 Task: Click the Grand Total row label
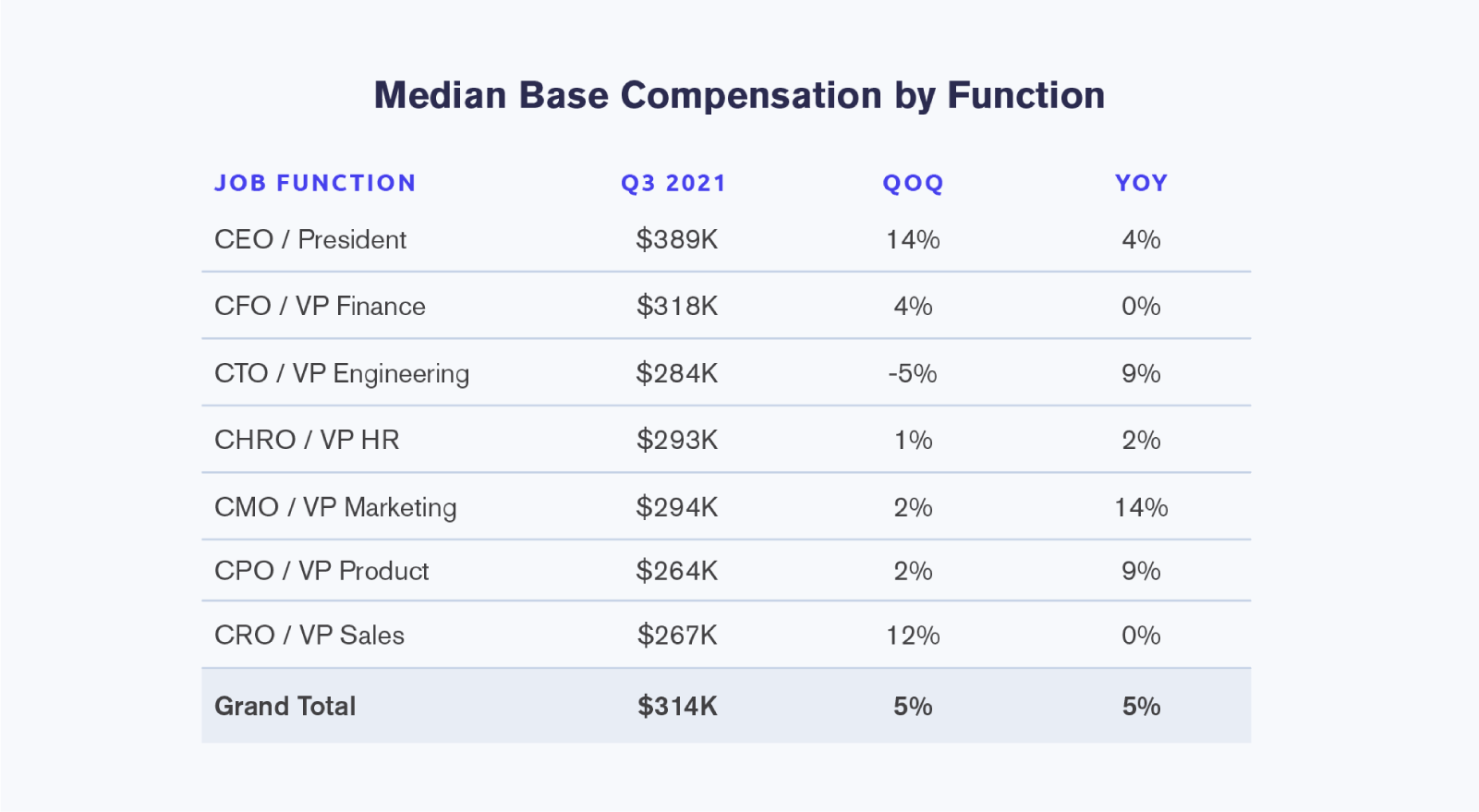(x=285, y=707)
